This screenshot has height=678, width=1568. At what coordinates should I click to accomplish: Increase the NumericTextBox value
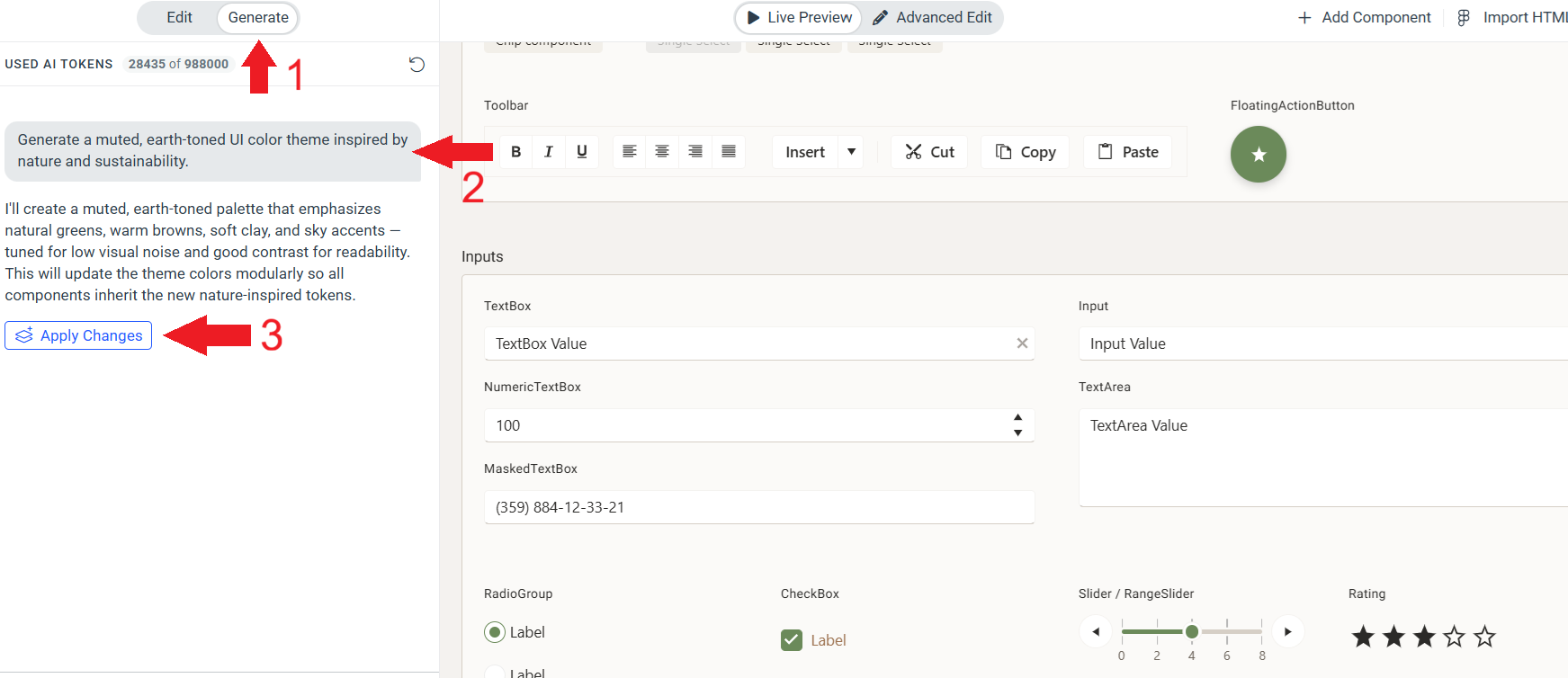[x=1017, y=418]
